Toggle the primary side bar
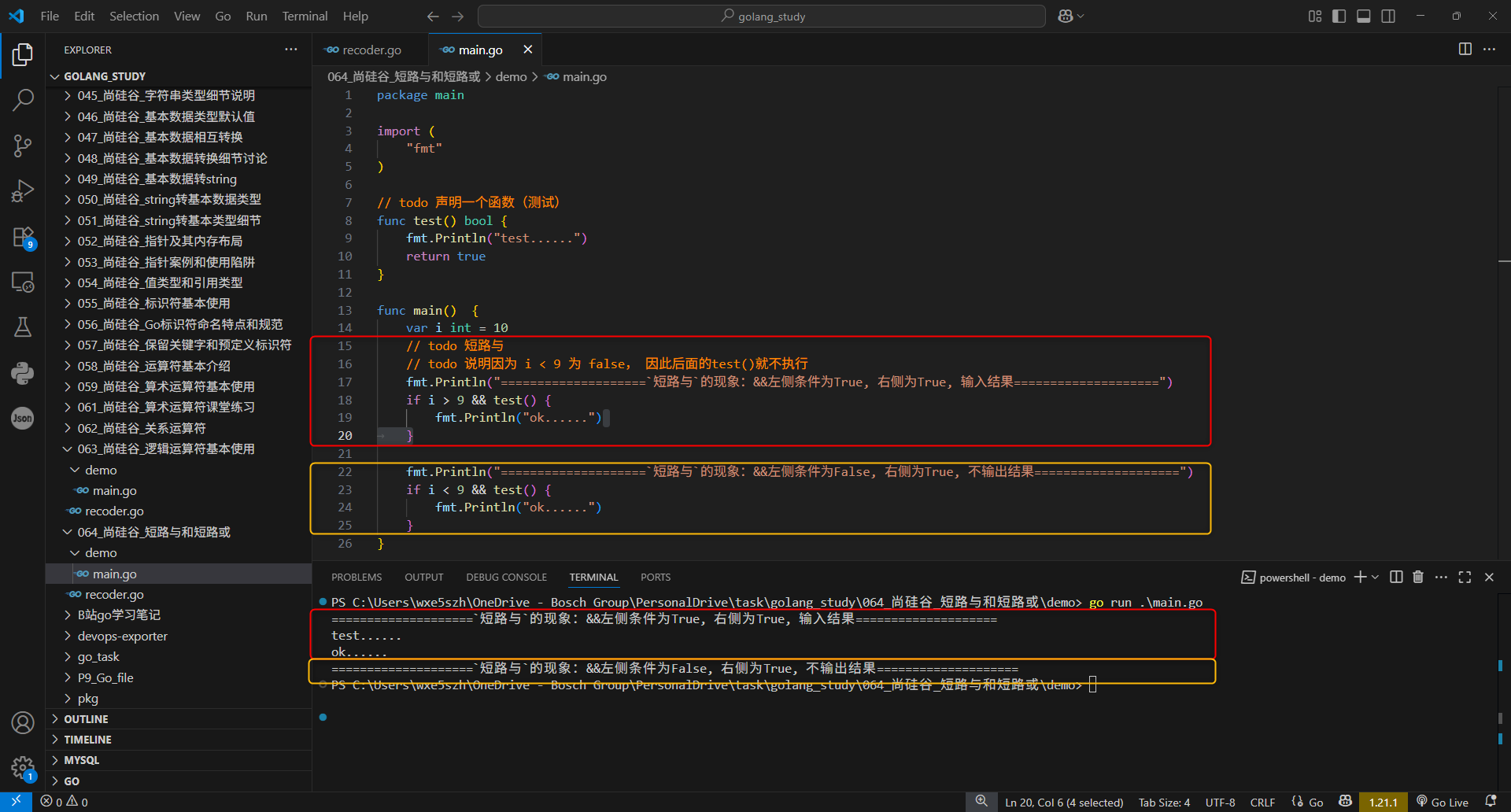This screenshot has width=1511, height=812. pyautogui.click(x=1339, y=16)
